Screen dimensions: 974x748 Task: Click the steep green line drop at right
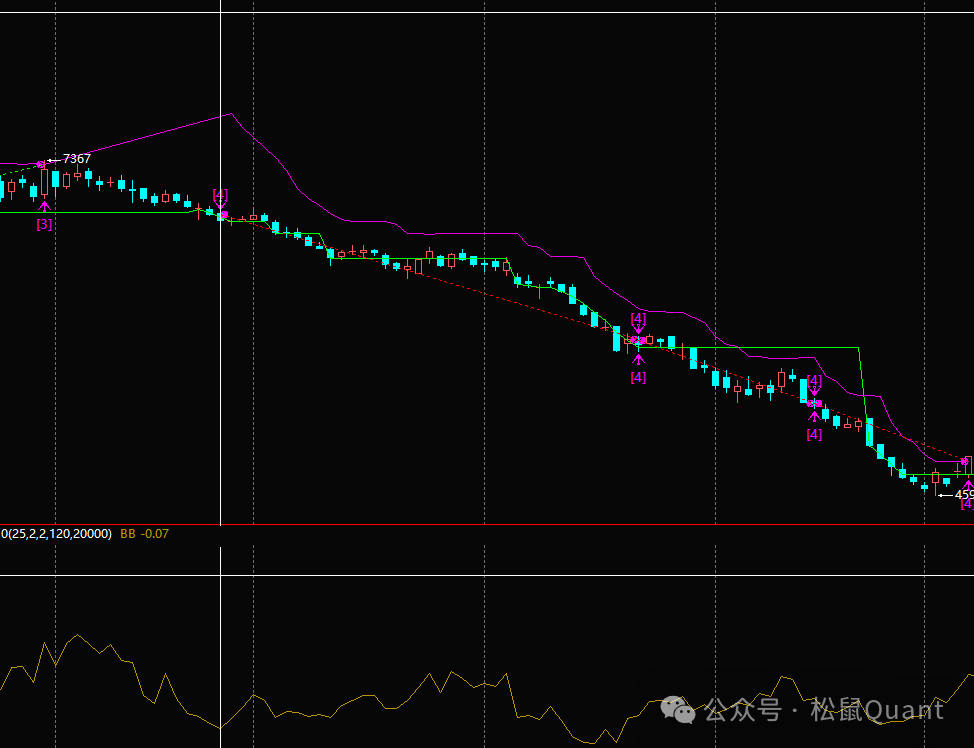[x=865, y=400]
